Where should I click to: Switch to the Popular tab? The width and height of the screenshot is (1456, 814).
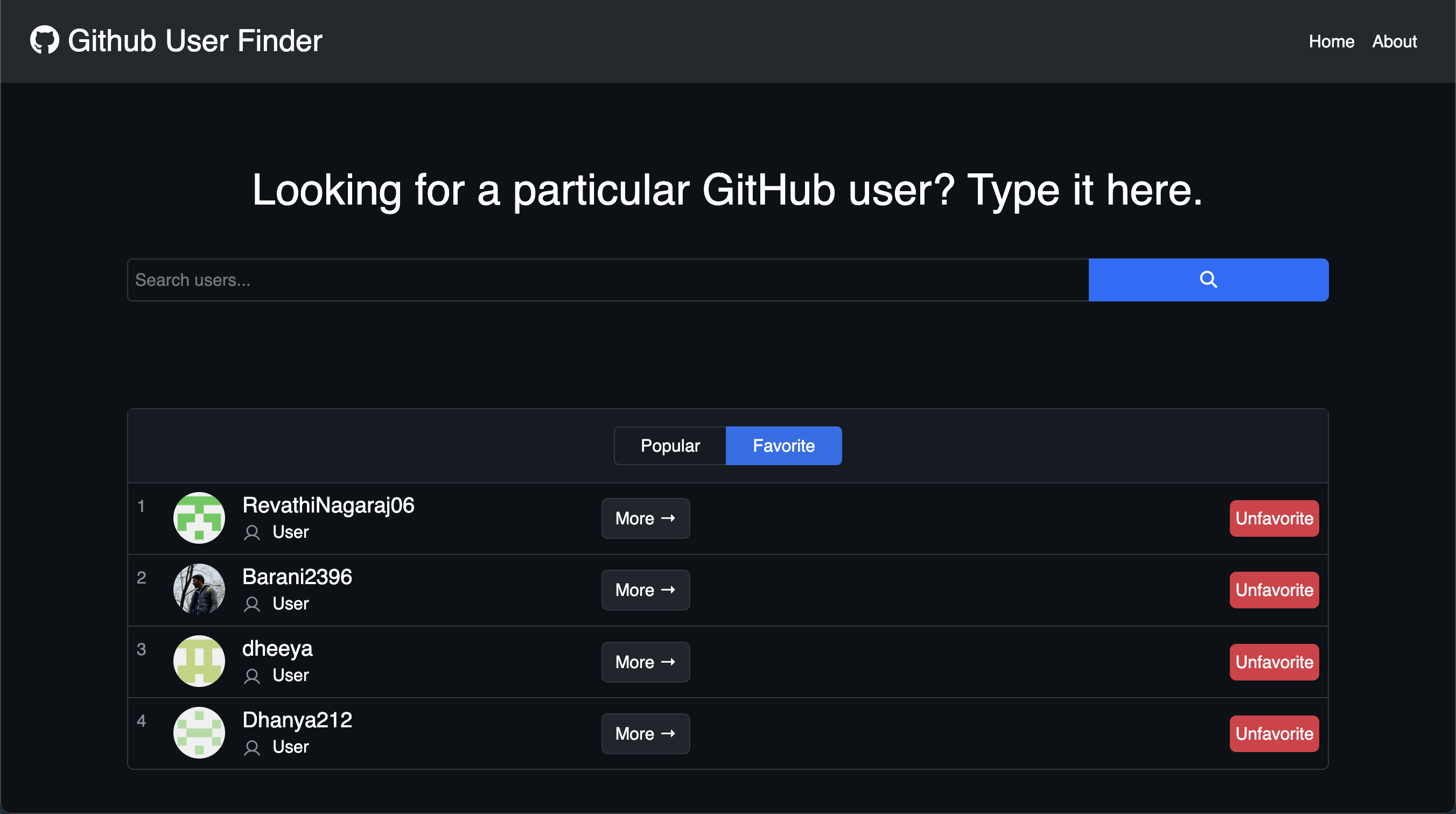pyautogui.click(x=670, y=445)
